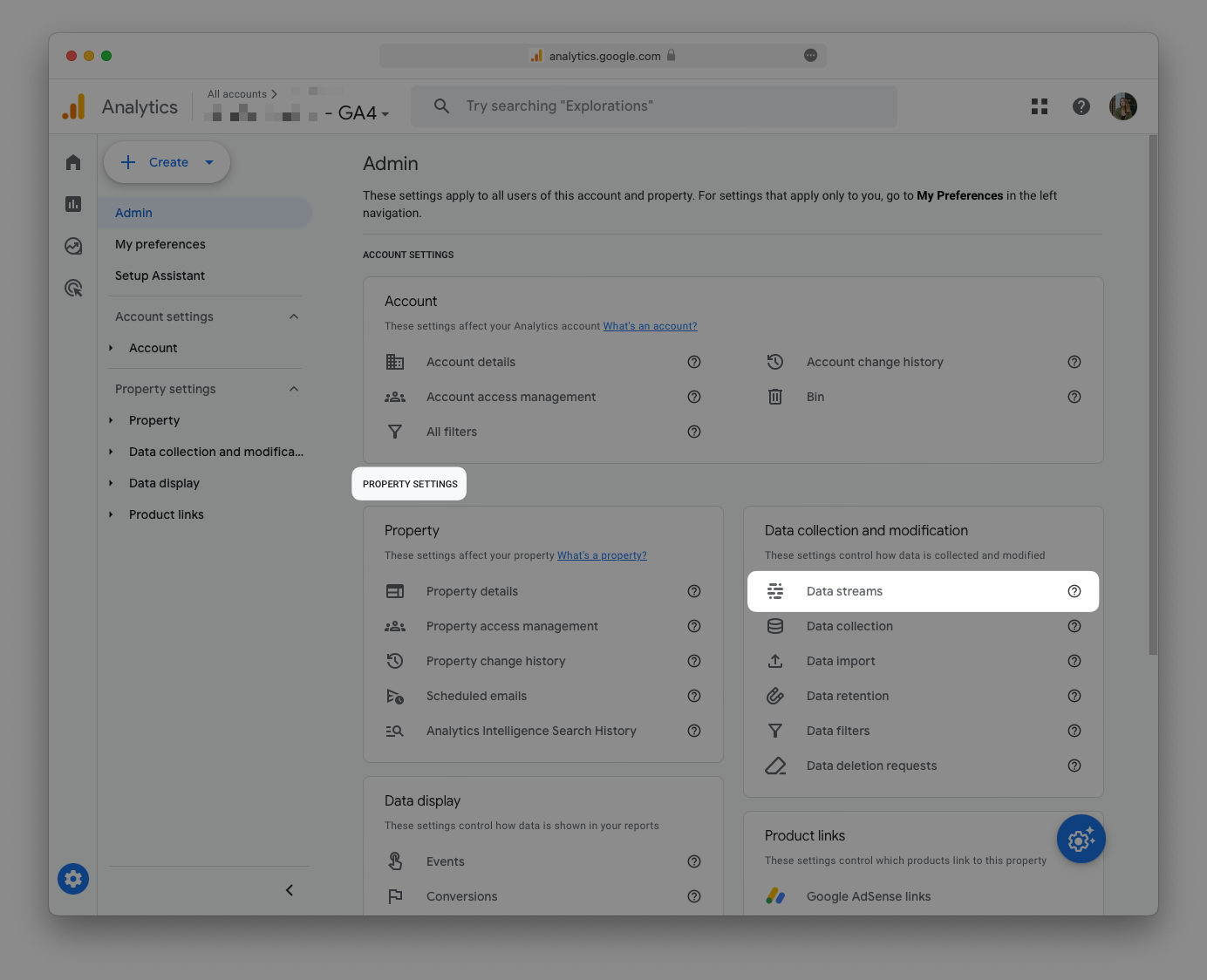Image resolution: width=1207 pixels, height=980 pixels.
Task: Click the Google Analytics logo
Action: [74, 106]
